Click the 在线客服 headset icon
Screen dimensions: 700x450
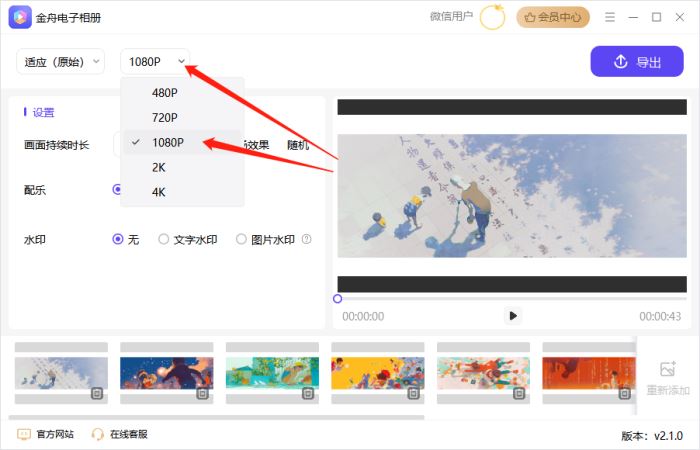(98, 434)
